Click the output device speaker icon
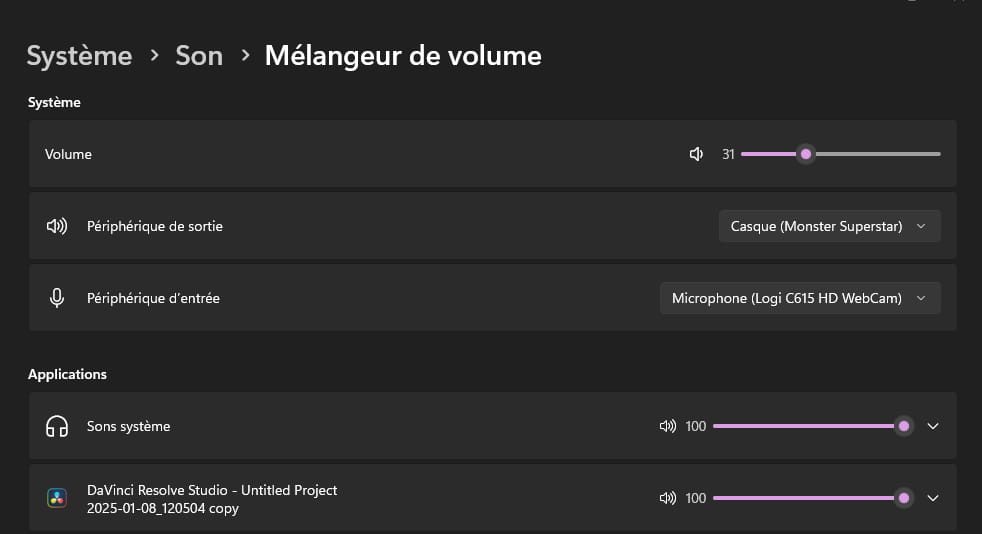This screenshot has height=534, width=982. (57, 226)
